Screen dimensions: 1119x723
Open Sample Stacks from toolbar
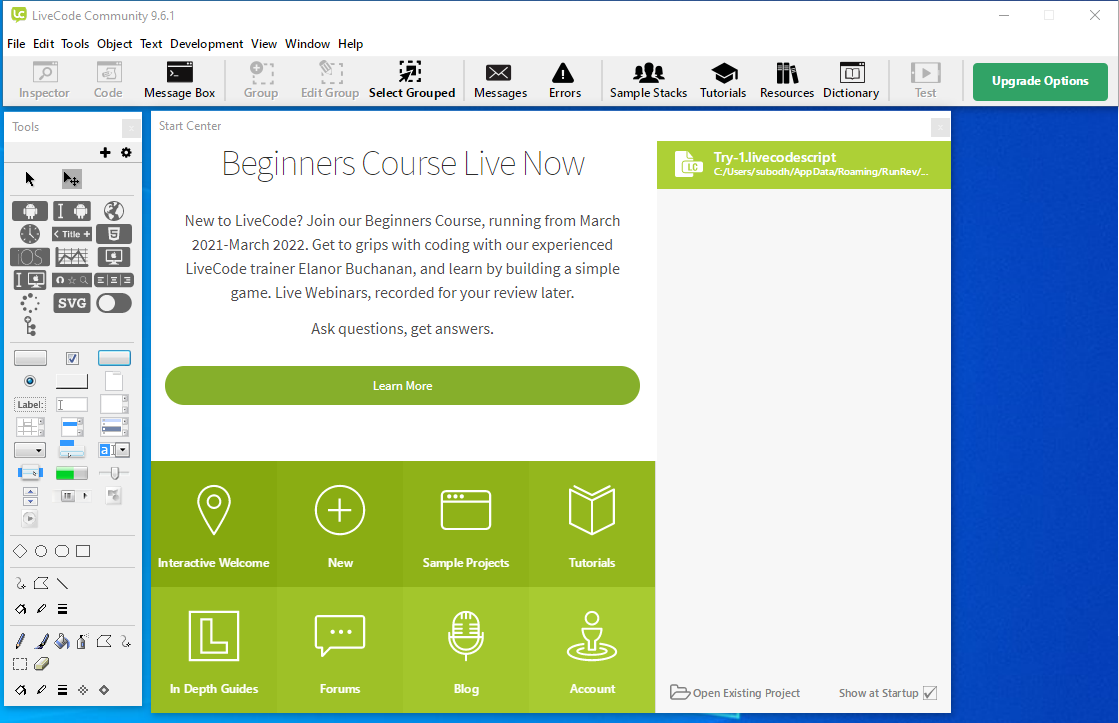pyautogui.click(x=648, y=80)
